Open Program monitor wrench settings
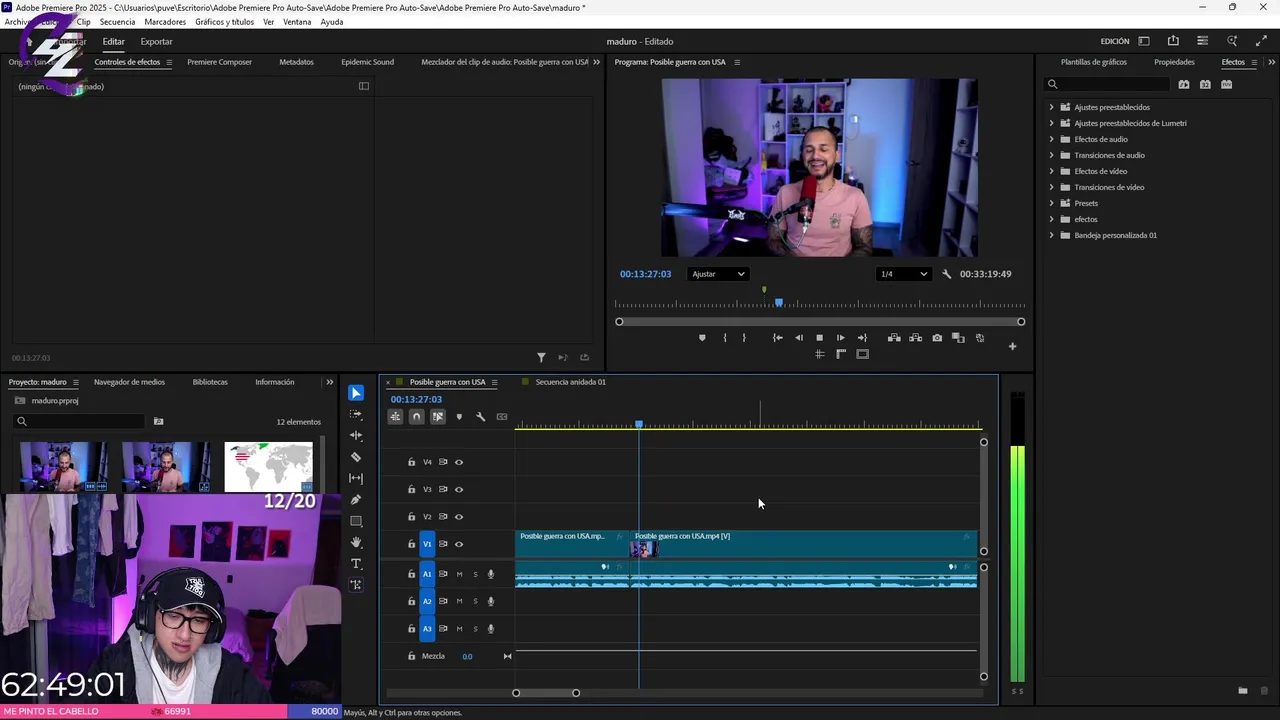 point(946,274)
